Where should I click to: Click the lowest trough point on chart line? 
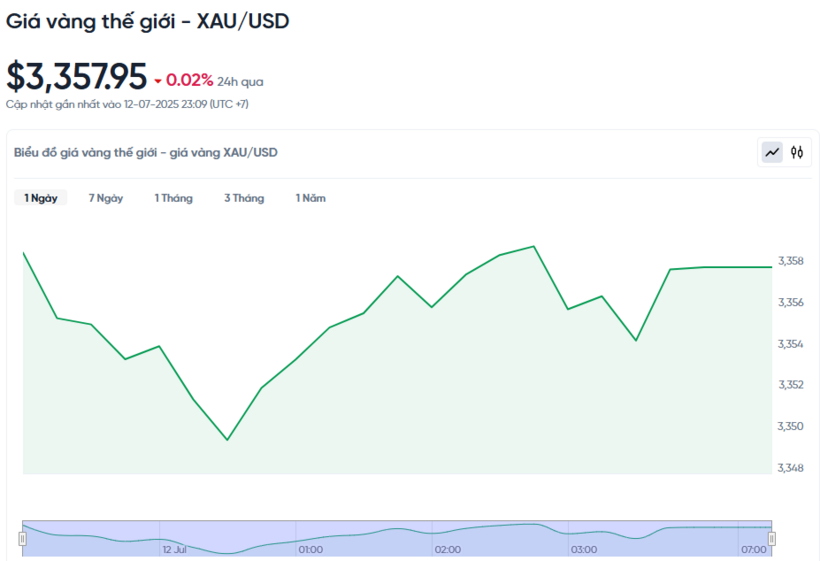(227, 440)
